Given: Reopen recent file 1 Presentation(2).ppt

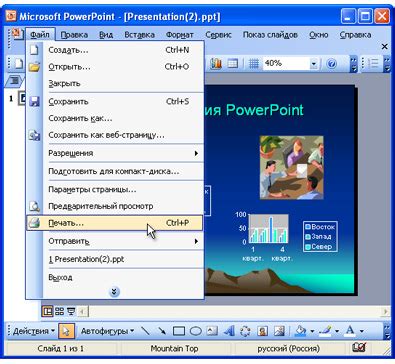Looking at the screenshot, I should (x=115, y=259).
